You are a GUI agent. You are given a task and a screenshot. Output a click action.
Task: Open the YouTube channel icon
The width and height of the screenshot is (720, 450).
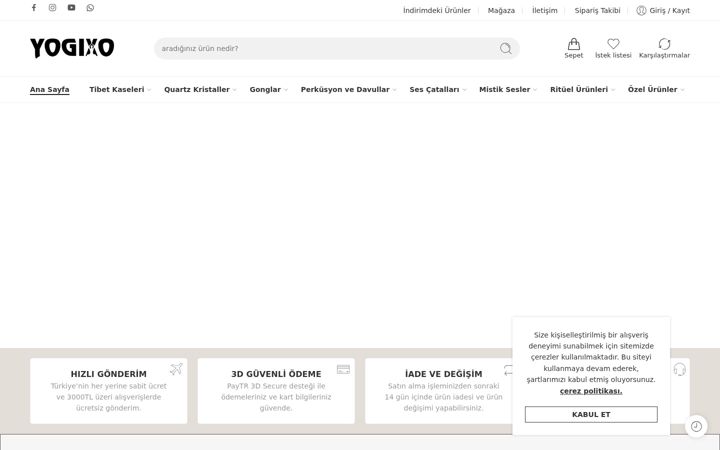pos(71,8)
